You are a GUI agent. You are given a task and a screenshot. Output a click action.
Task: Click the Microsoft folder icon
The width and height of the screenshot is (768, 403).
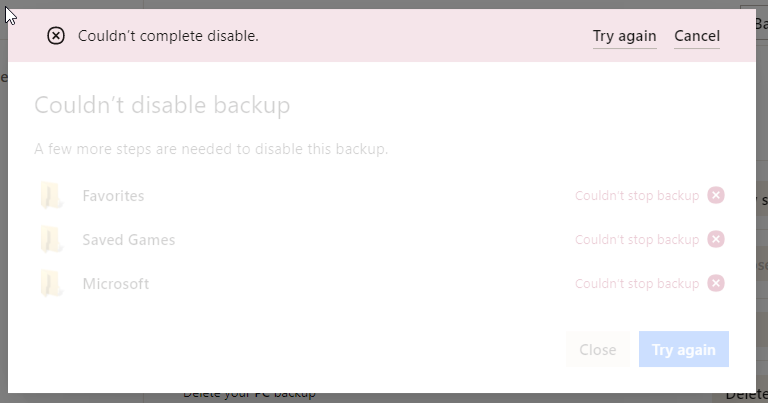point(51,284)
